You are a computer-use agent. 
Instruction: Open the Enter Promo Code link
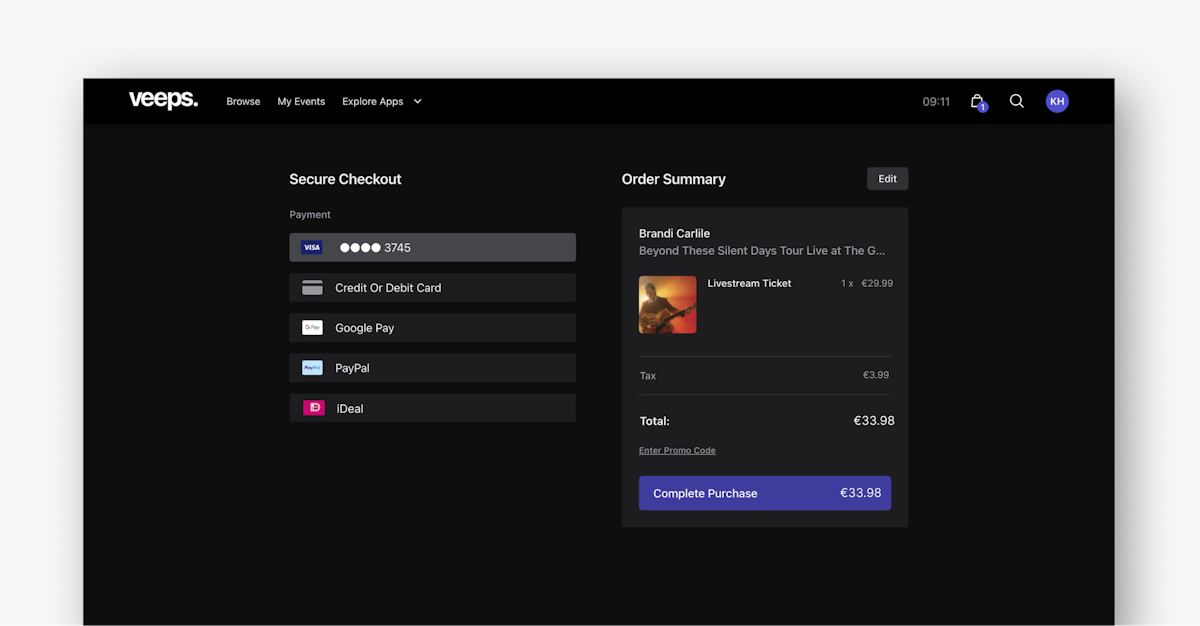point(677,451)
